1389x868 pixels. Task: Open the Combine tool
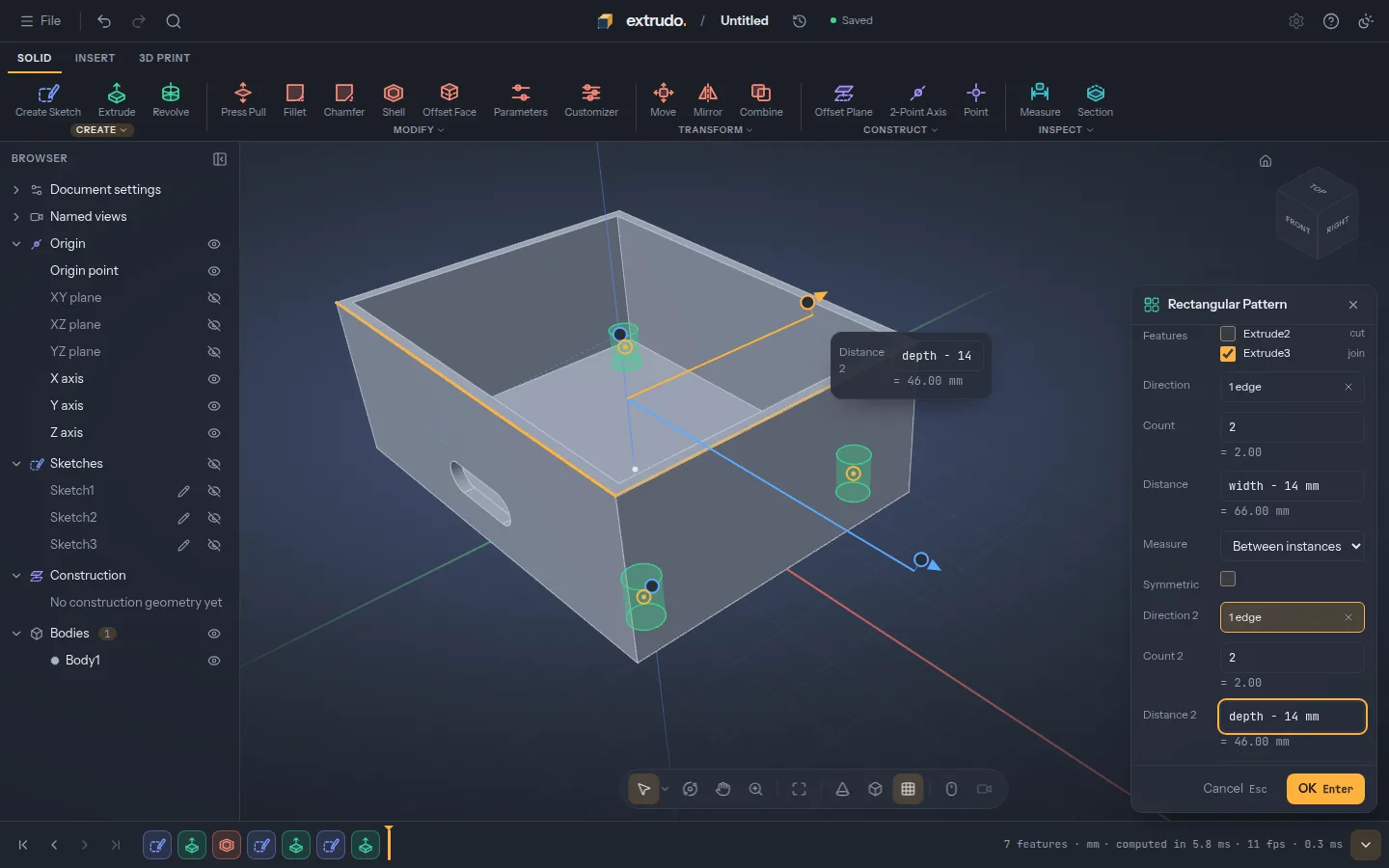pyautogui.click(x=761, y=99)
